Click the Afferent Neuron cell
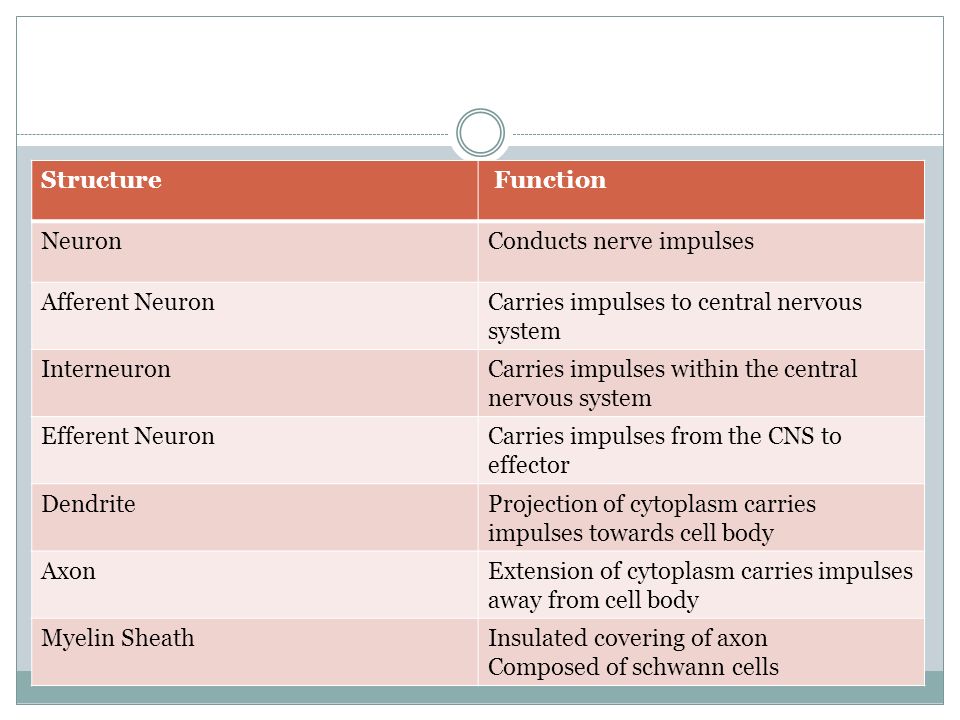 pos(255,316)
